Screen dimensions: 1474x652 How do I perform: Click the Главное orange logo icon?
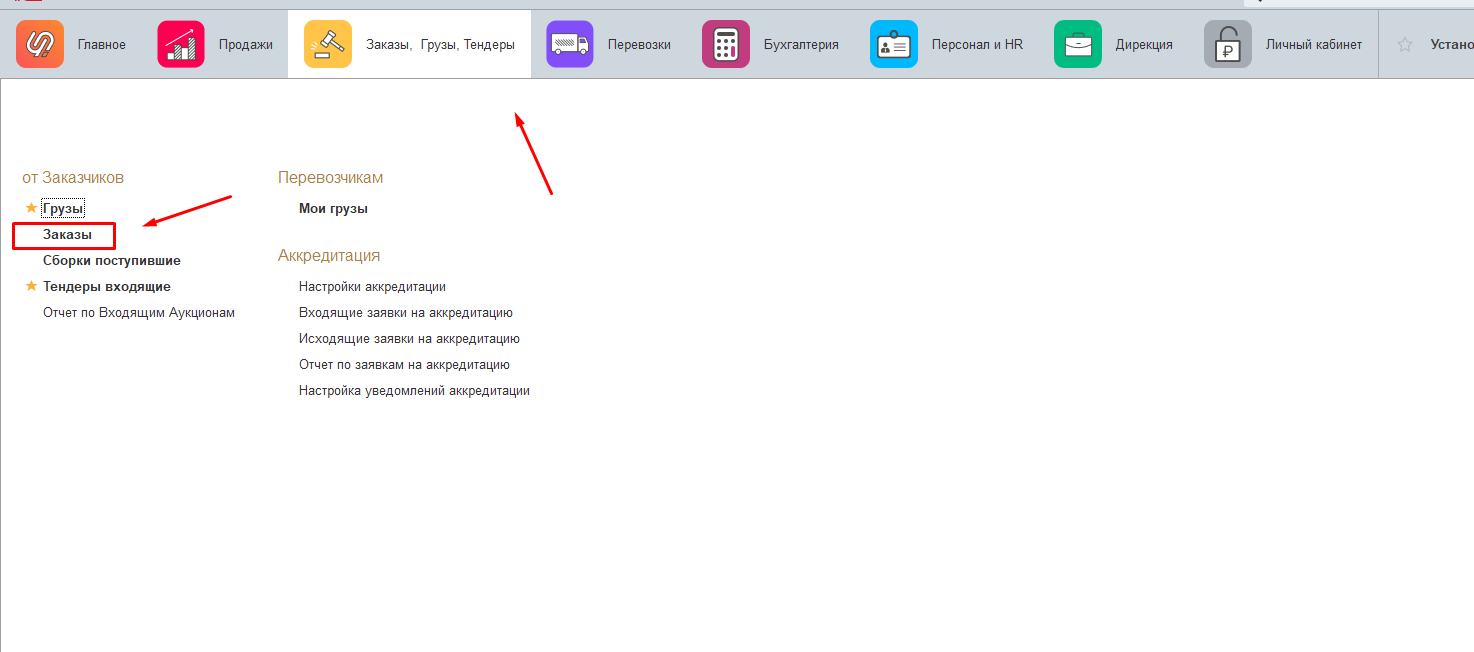[40, 44]
